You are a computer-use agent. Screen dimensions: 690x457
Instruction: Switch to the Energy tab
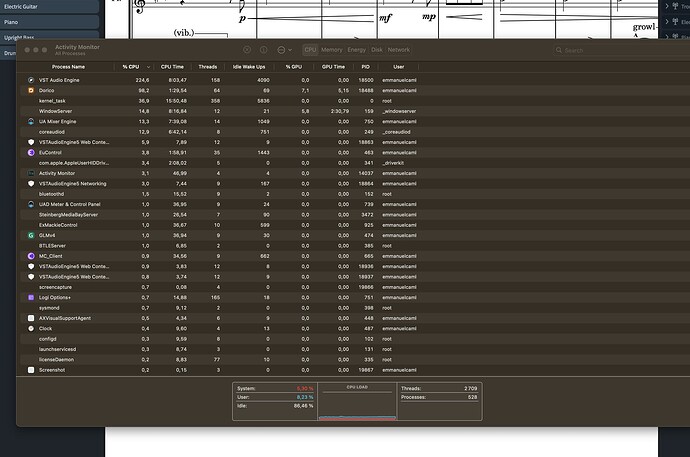point(356,50)
